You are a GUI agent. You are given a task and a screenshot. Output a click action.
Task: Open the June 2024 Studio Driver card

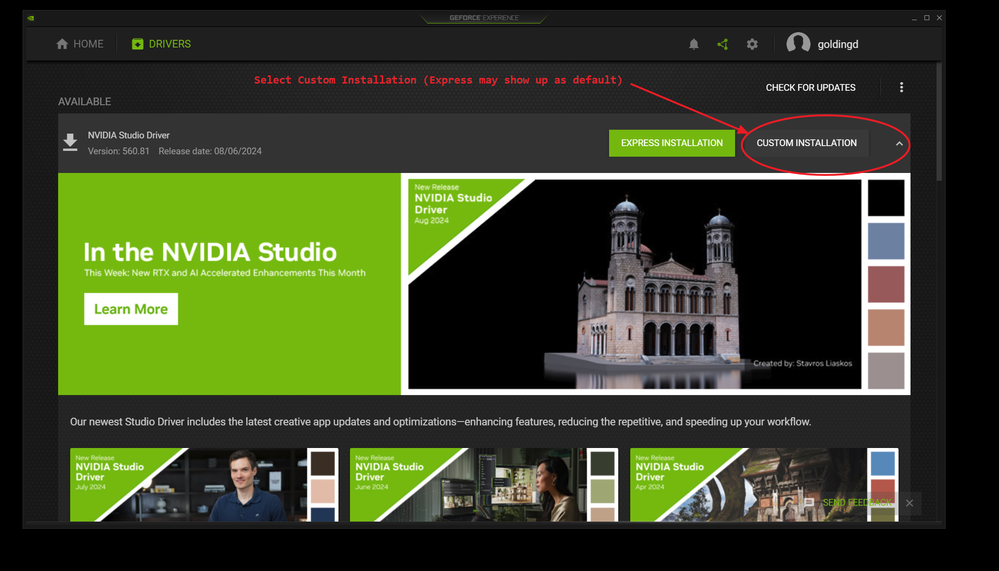coord(484,484)
